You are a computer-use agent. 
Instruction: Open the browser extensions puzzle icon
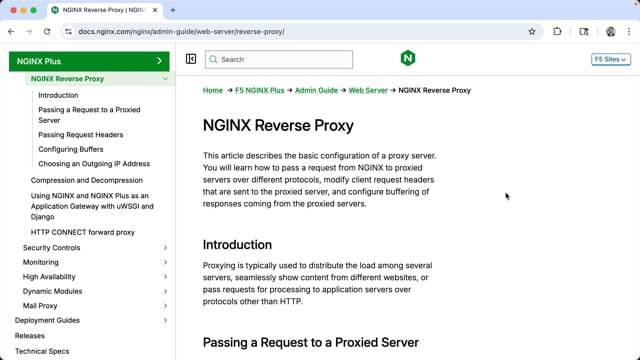[557, 31]
